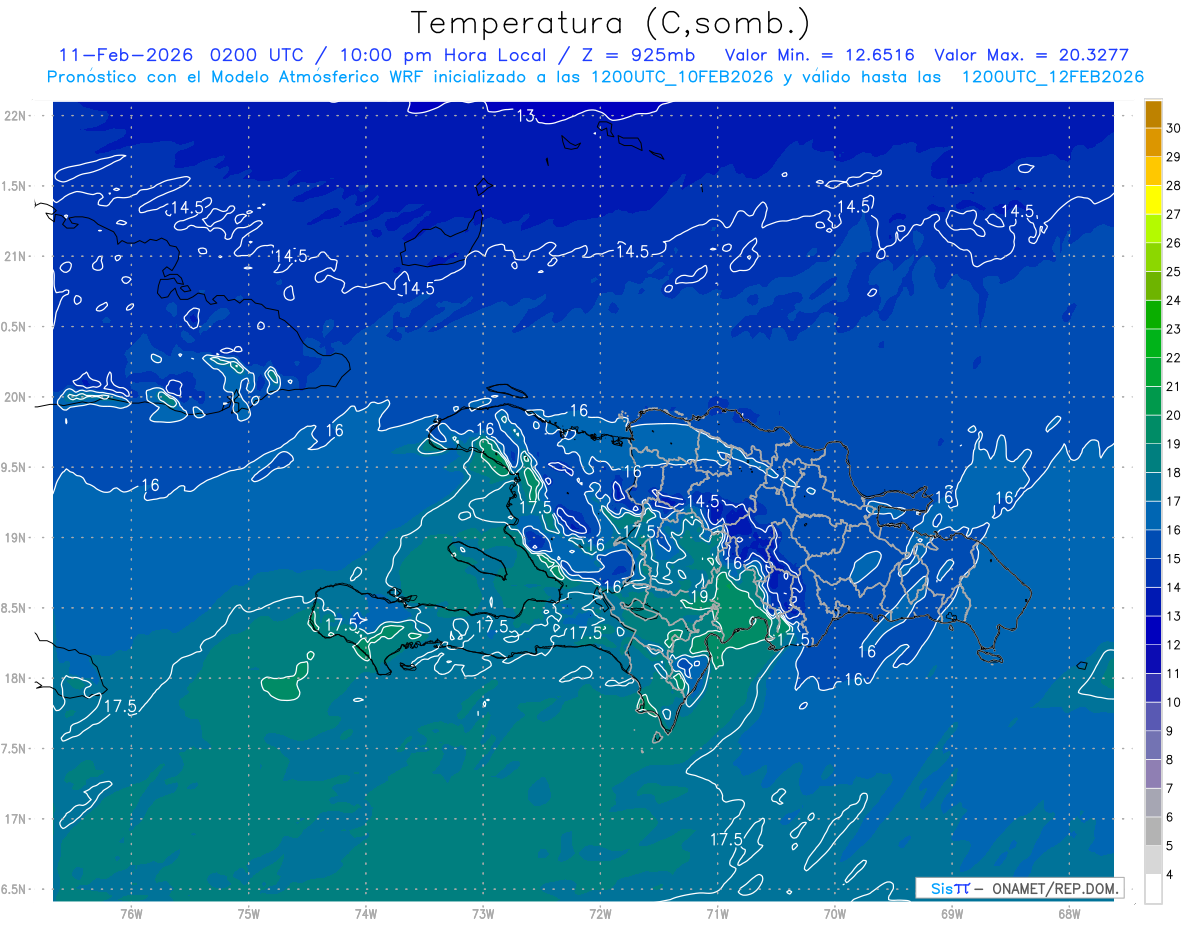1200x927 pixels.
Task: Click the '1200UTC_10FEB2026' initialization time text
Action: pos(682,77)
